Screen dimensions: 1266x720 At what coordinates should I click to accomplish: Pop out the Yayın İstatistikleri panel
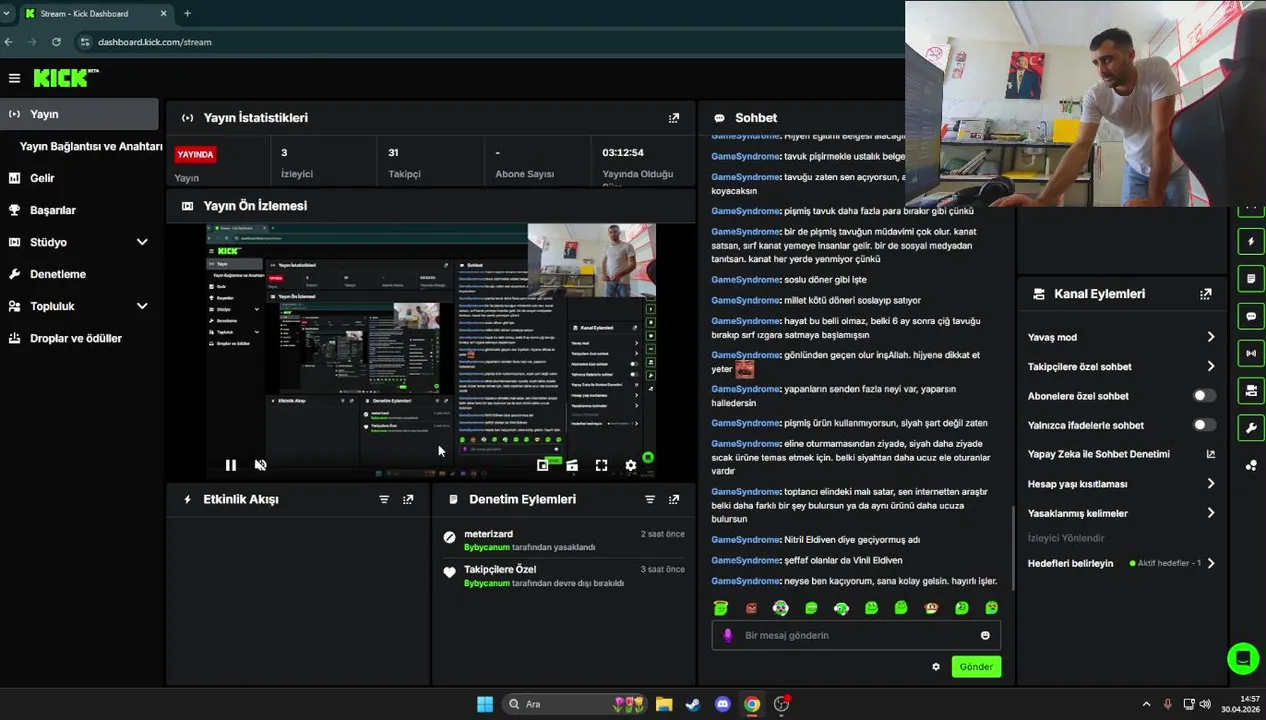[x=674, y=118]
